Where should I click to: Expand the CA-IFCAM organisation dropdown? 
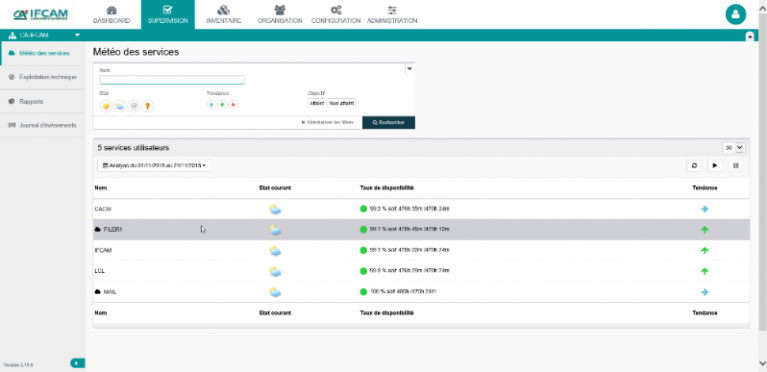77,35
